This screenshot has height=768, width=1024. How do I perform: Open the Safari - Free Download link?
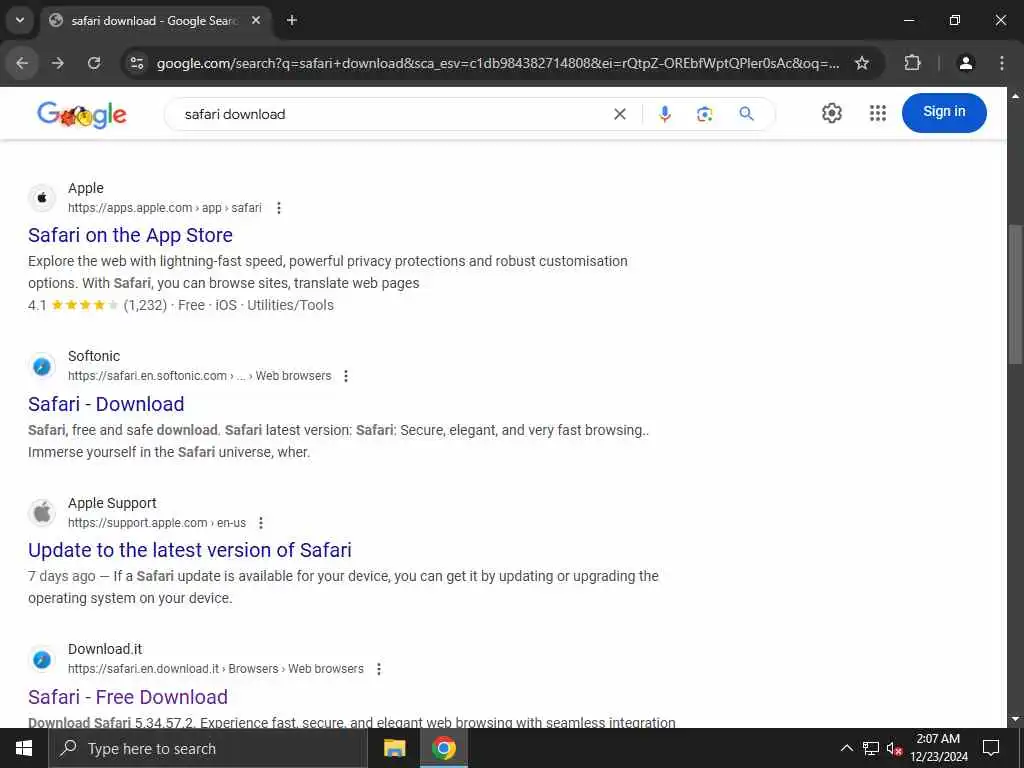[x=128, y=697]
